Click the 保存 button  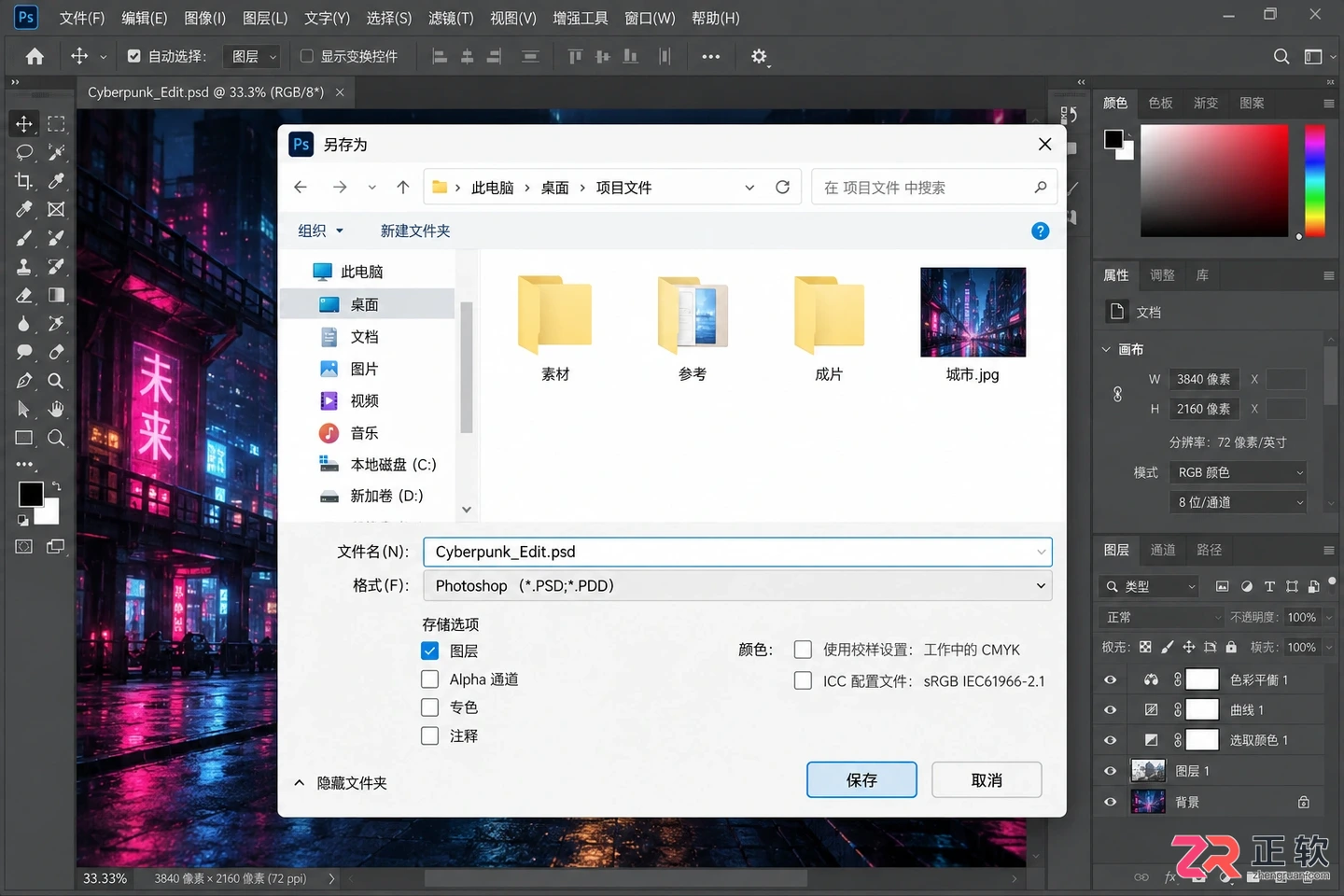pos(861,780)
